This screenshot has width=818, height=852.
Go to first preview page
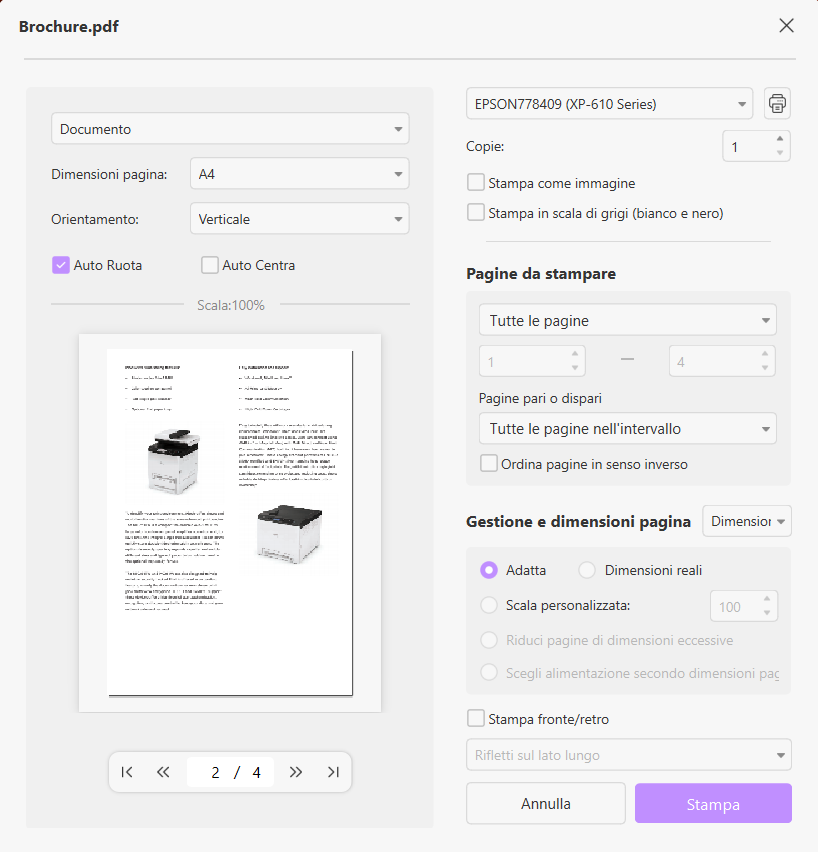(x=127, y=772)
